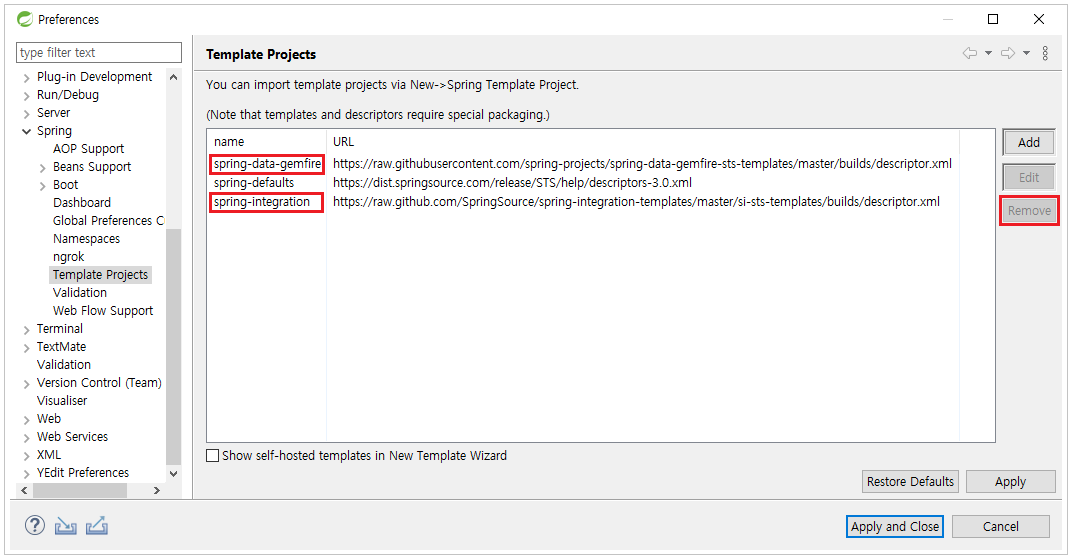This screenshot has height=558, width=1072.
Task: Open ngrok preferences page
Action: (68, 256)
